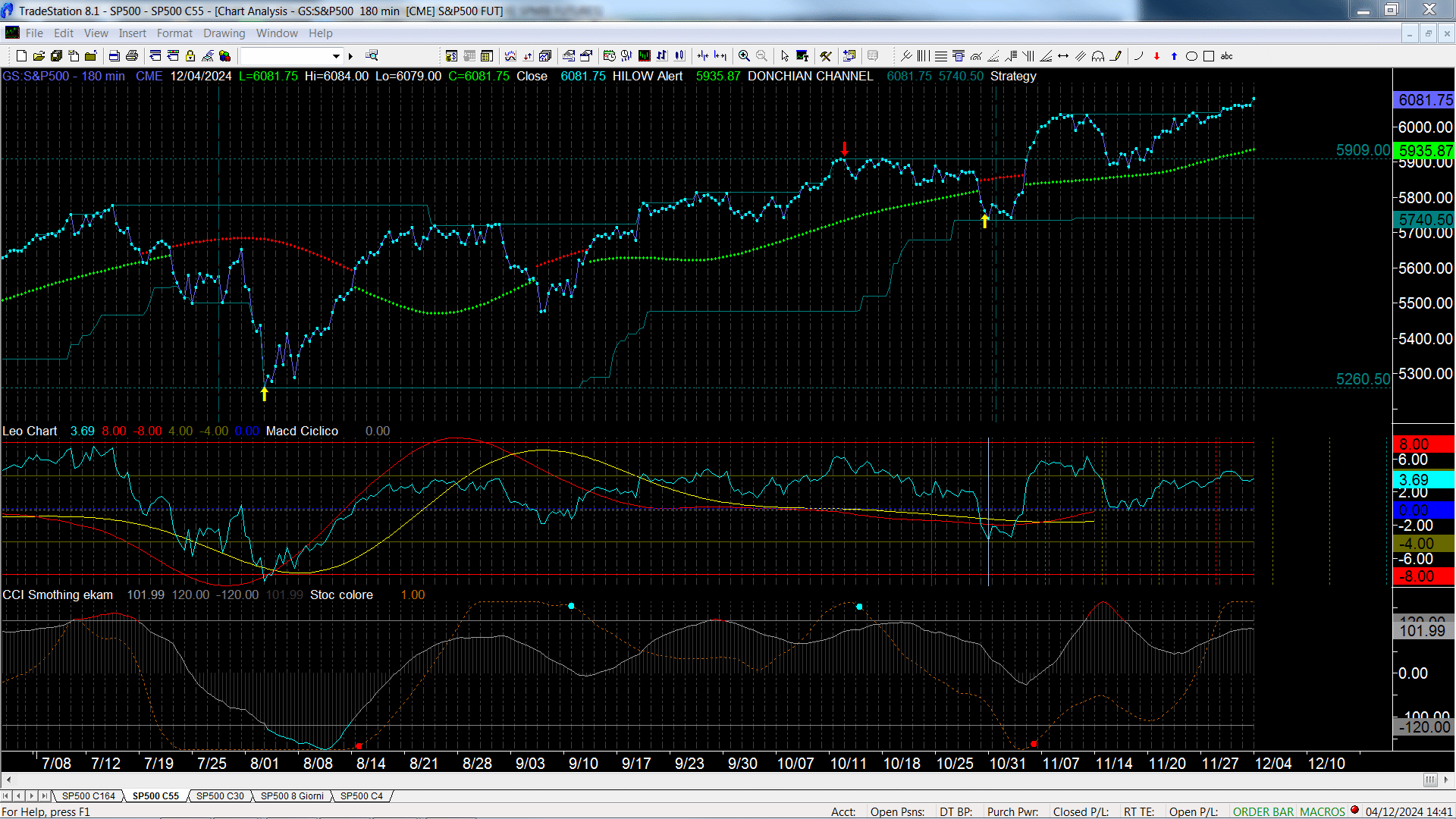Select the ellipse drawing tool
1456x819 pixels.
pyautogui.click(x=1191, y=56)
